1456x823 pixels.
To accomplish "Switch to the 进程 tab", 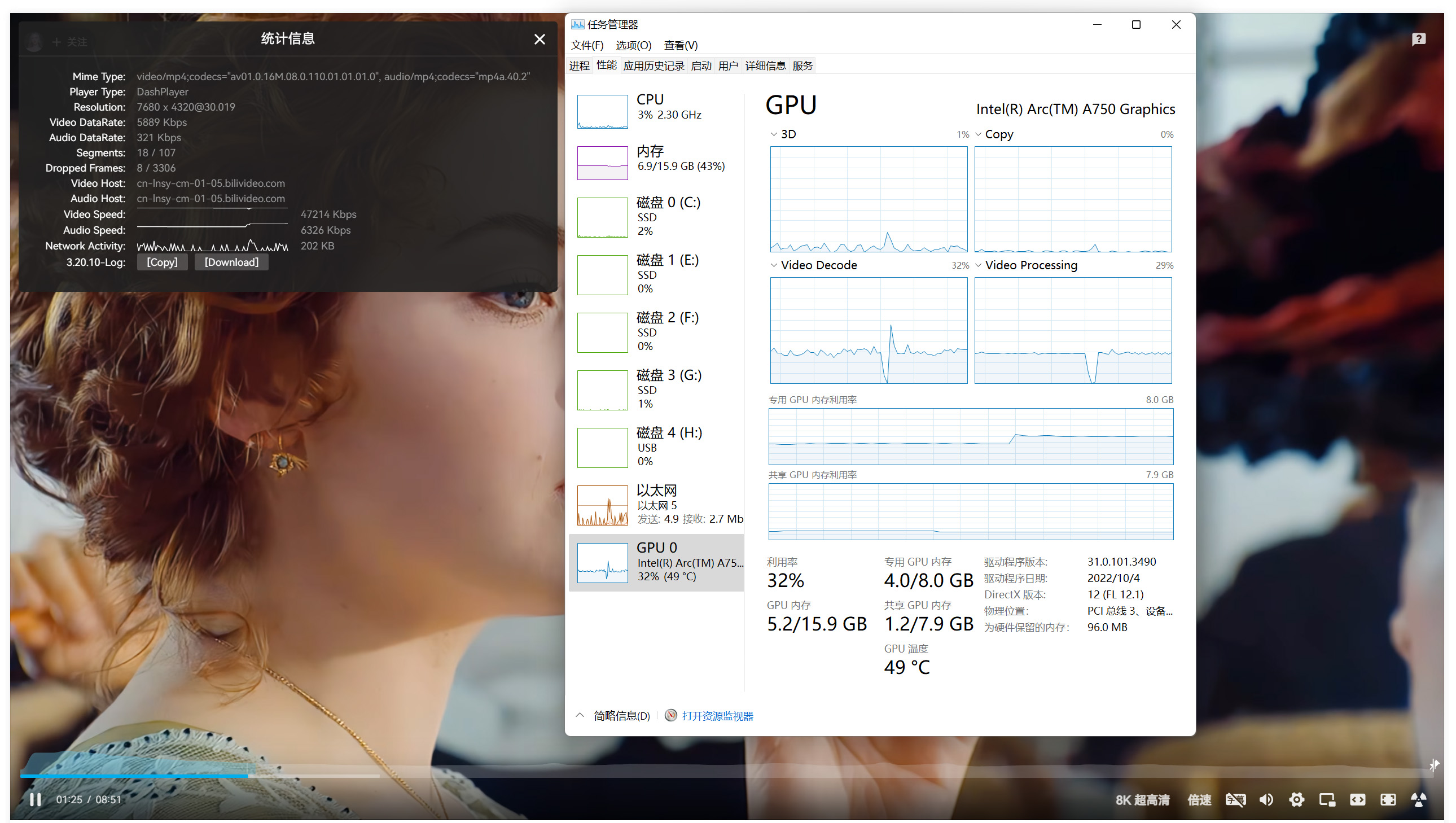I will (x=579, y=65).
